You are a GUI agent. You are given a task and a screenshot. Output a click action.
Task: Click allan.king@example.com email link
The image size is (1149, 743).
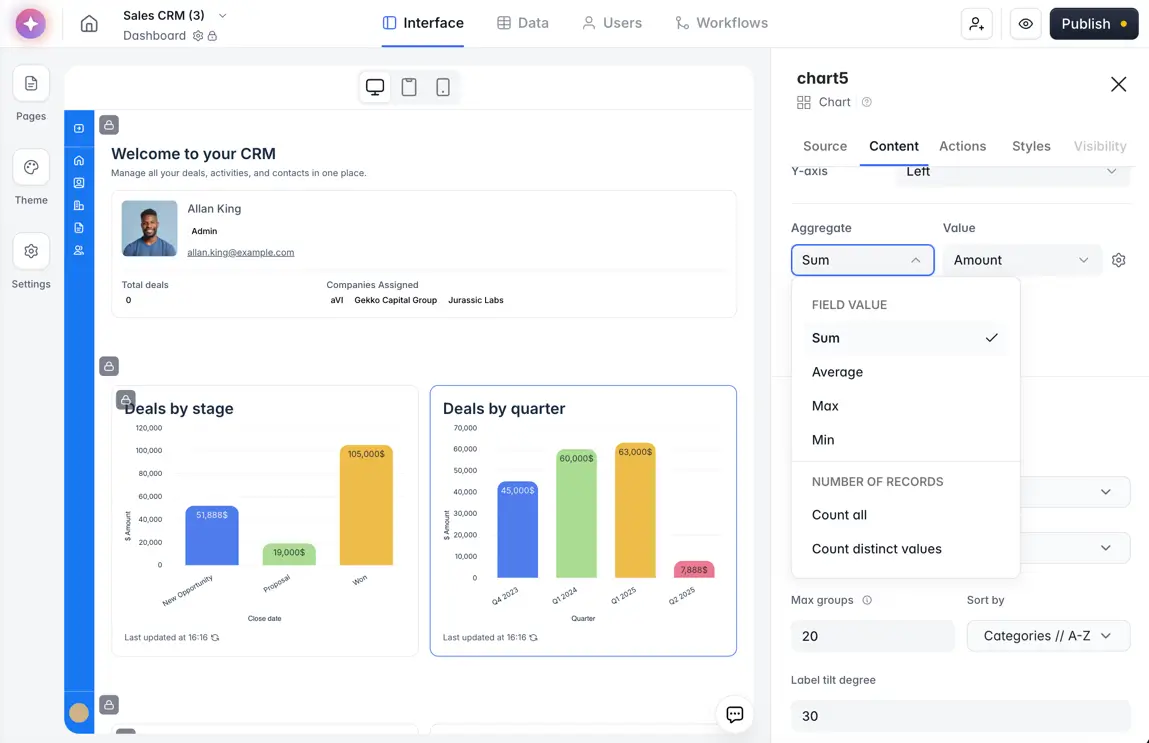240,252
